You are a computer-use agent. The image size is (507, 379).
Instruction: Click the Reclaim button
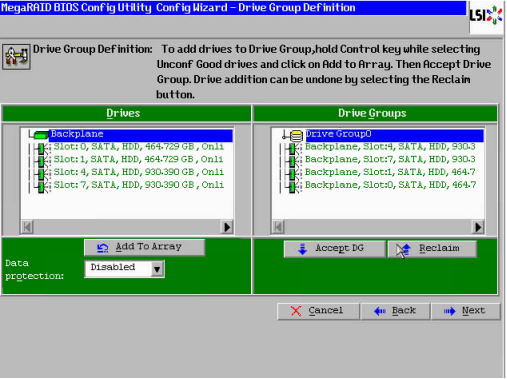click(x=432, y=249)
